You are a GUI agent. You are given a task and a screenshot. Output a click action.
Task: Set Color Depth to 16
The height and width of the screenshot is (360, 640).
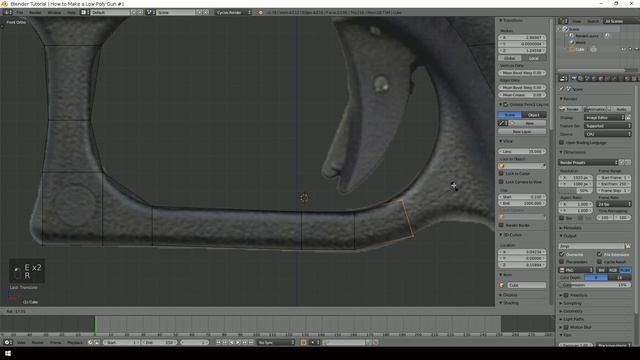coord(620,278)
